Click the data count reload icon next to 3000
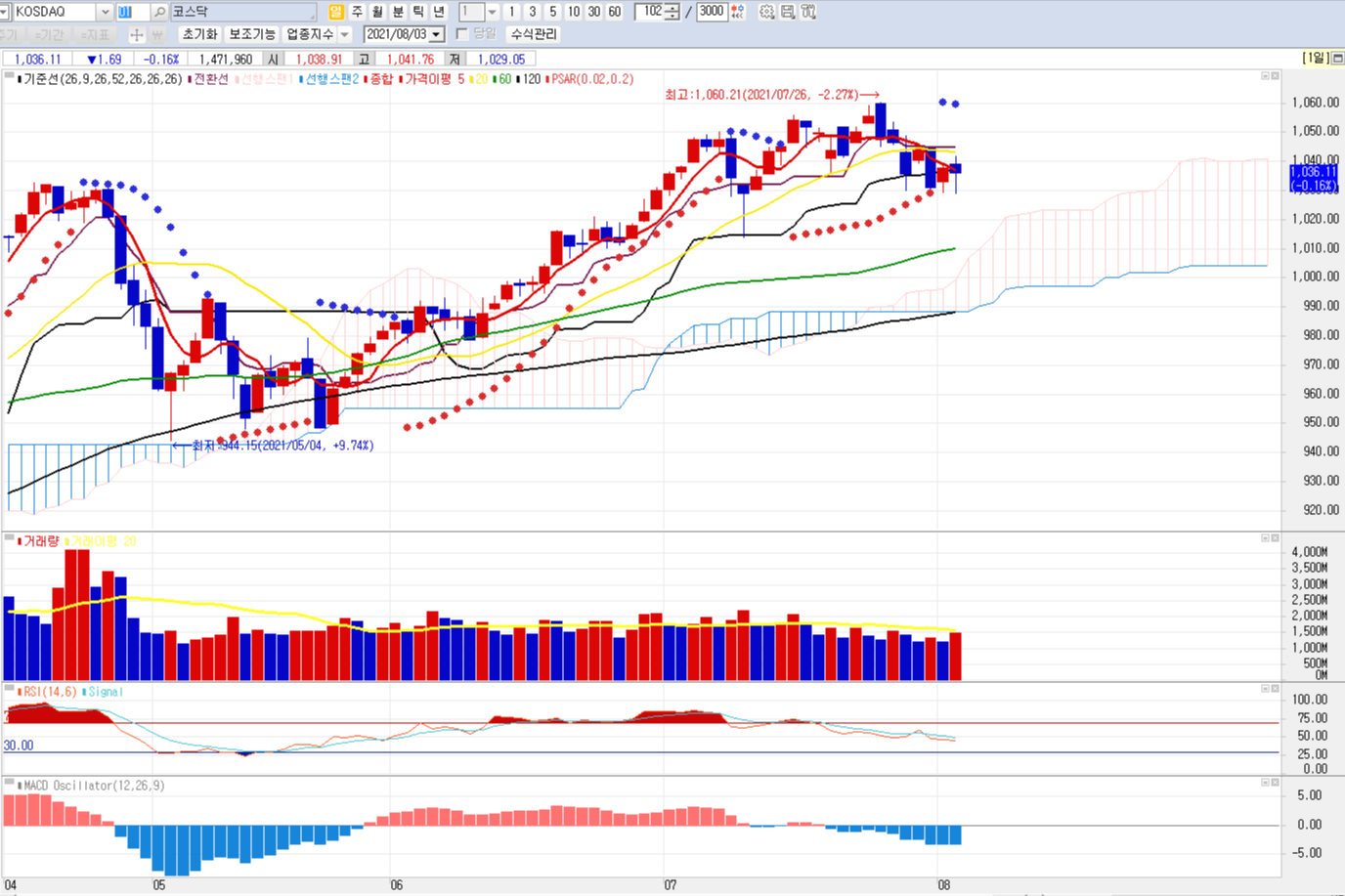 pos(737,12)
